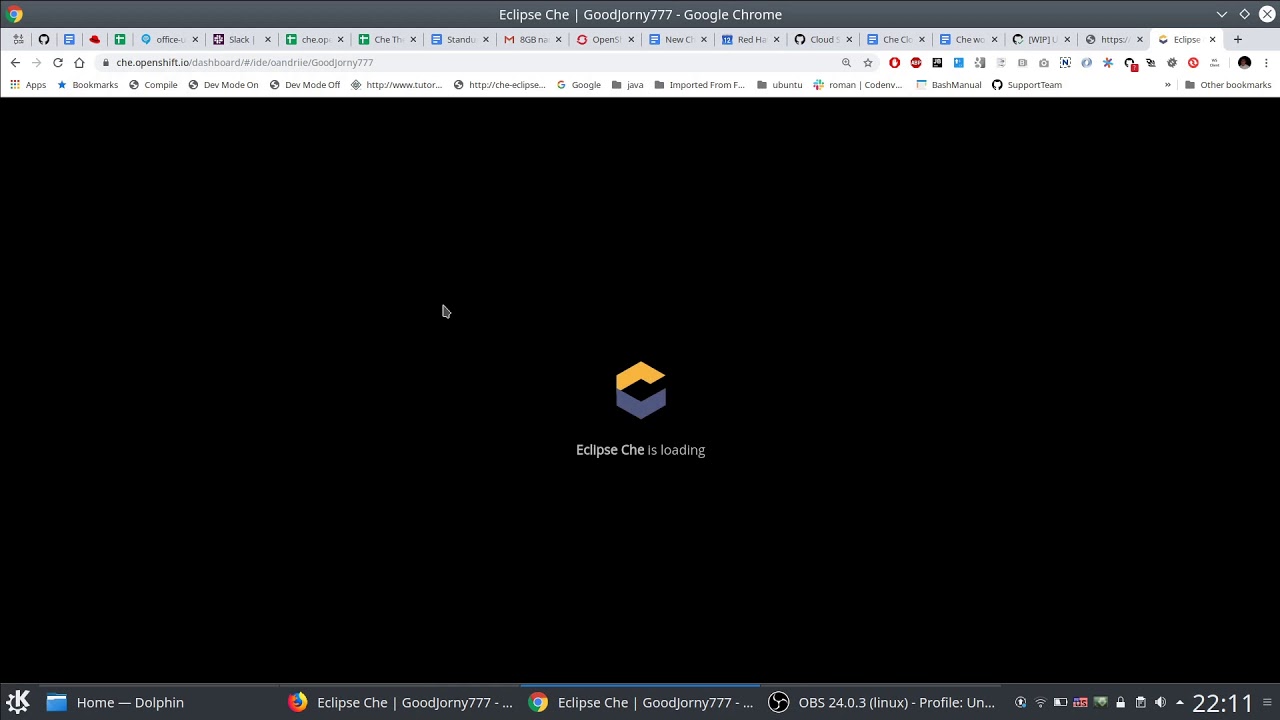Click the 22:11 taskbar clock
Viewport: 1280px width, 720px height.
(x=1222, y=703)
